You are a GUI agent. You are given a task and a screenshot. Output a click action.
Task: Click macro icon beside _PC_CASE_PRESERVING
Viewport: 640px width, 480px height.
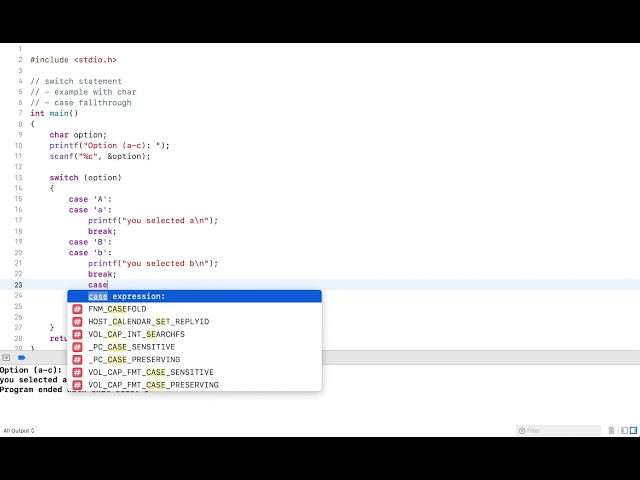(x=77, y=360)
